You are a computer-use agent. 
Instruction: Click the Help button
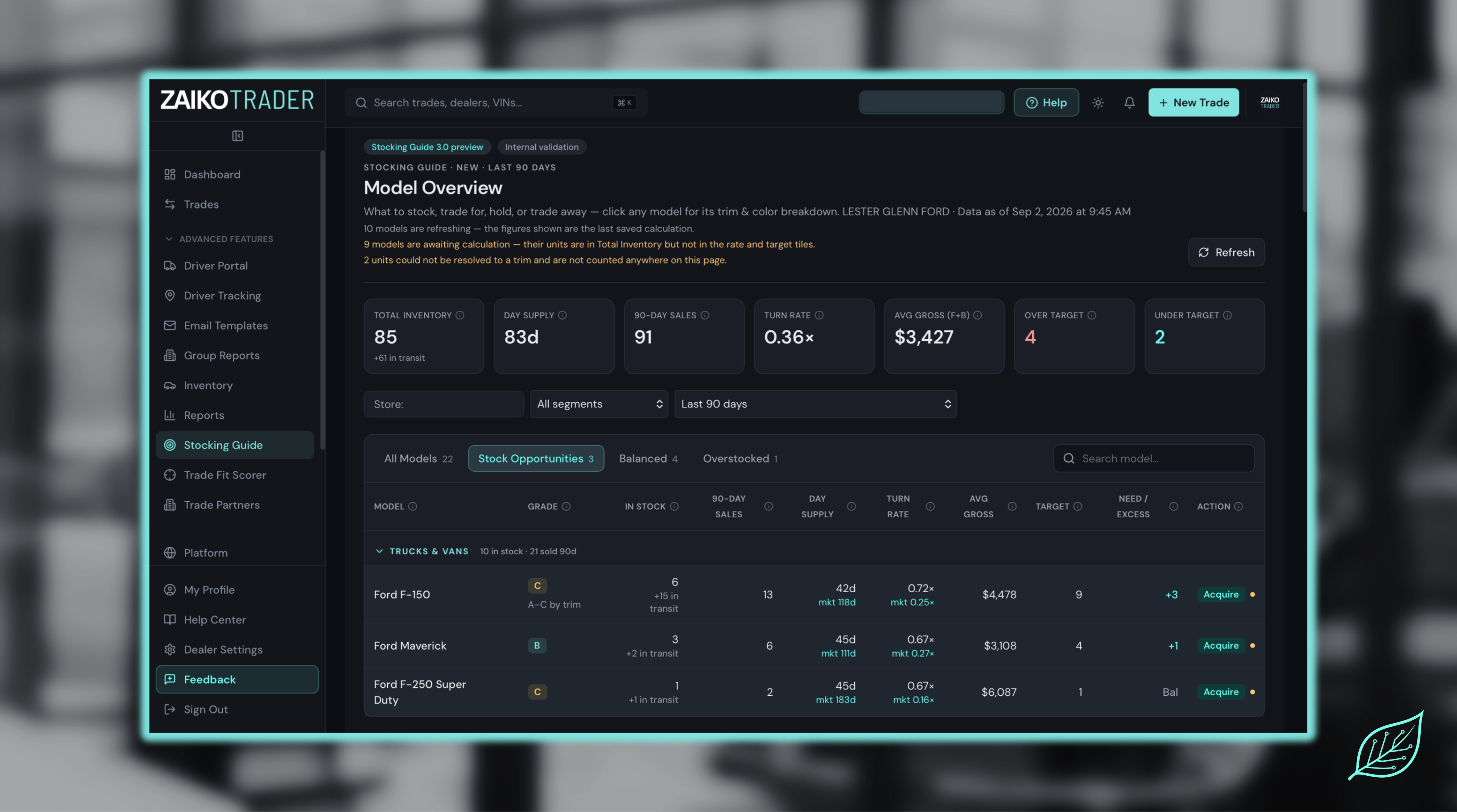(1046, 102)
